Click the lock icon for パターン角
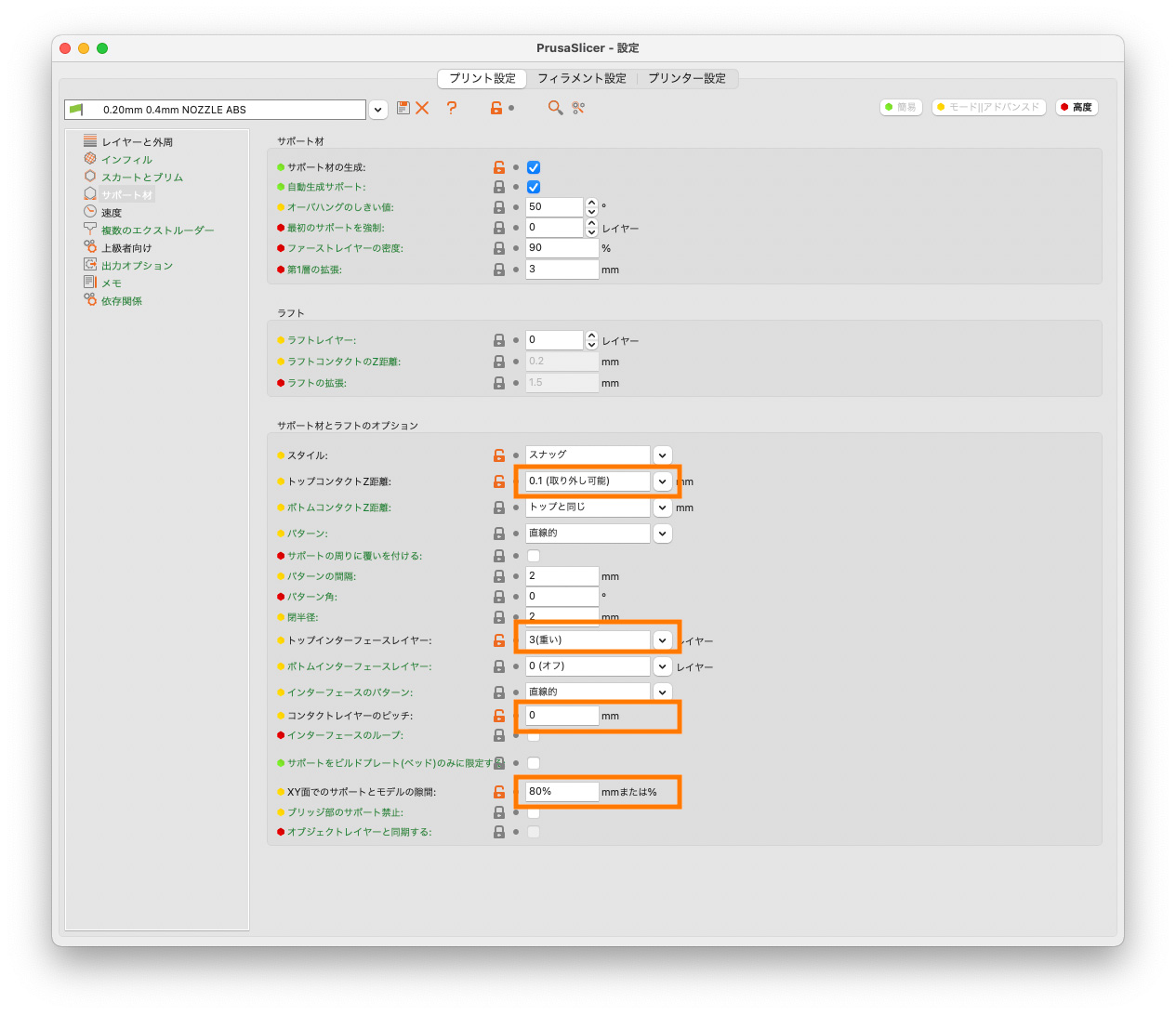Viewport: 1176px width, 1015px height. click(499, 597)
